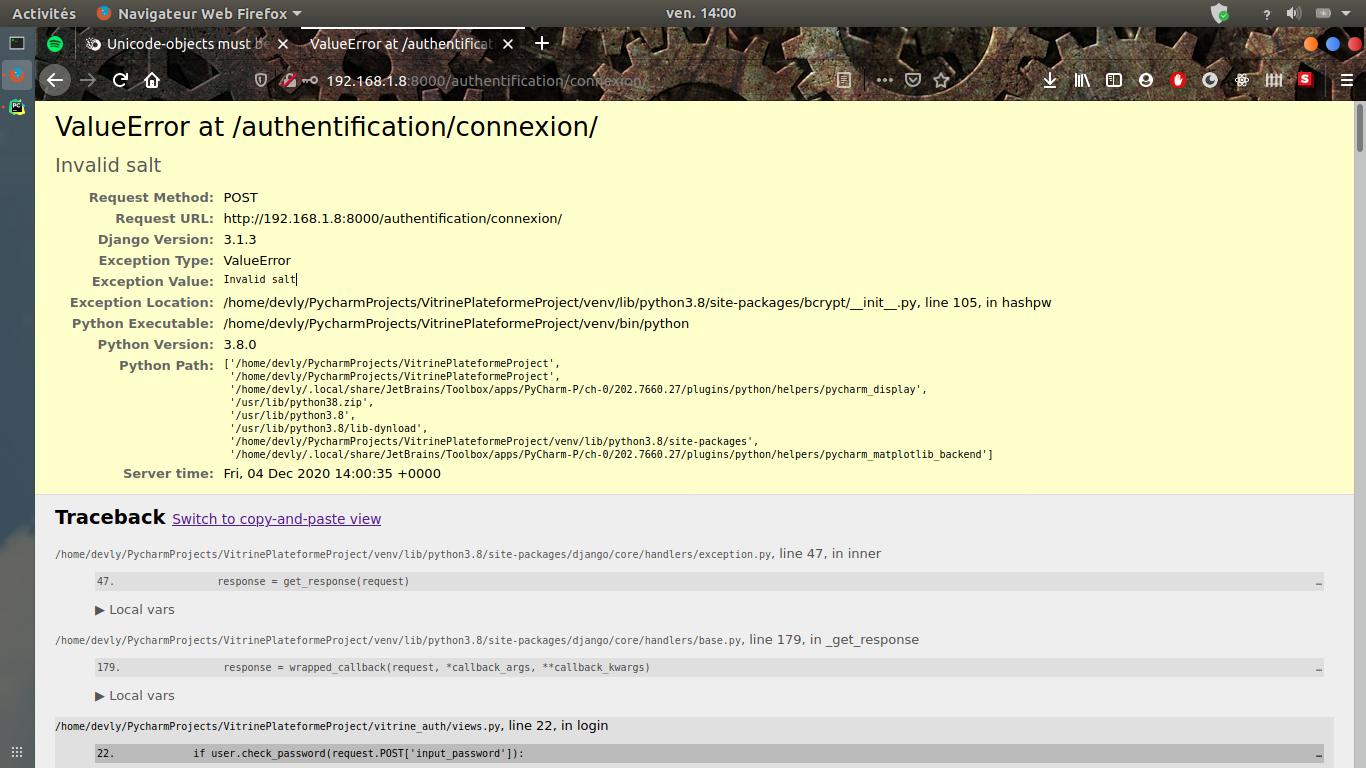Screen dimensions: 1366x768
Task: Open the Firefox account icon
Action: (x=1145, y=80)
